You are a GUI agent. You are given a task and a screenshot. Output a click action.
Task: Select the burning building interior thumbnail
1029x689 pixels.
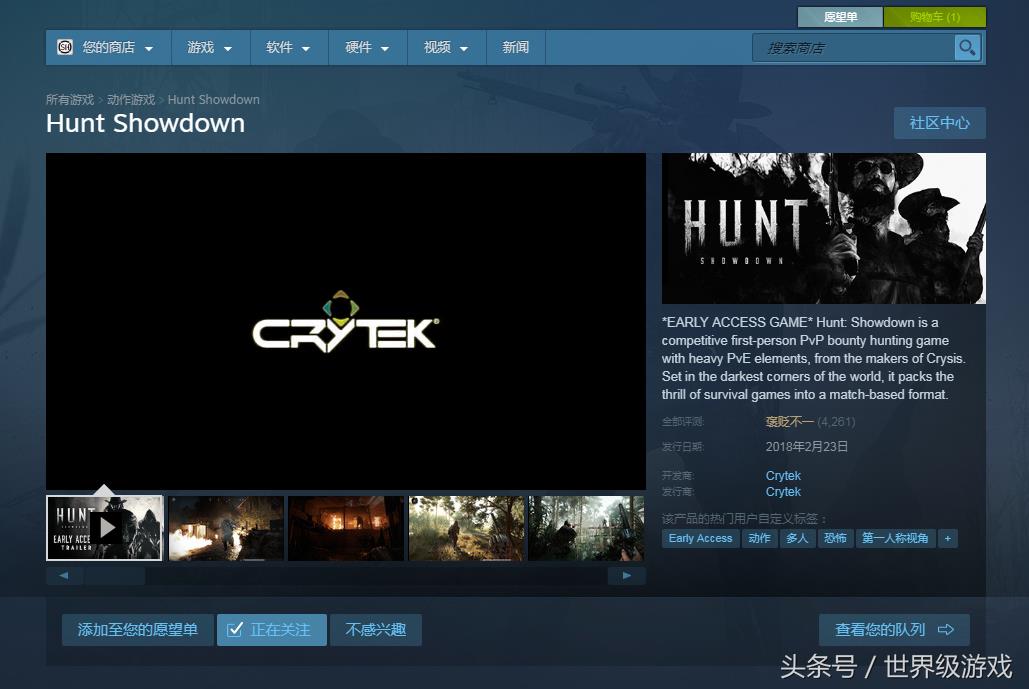pos(346,528)
